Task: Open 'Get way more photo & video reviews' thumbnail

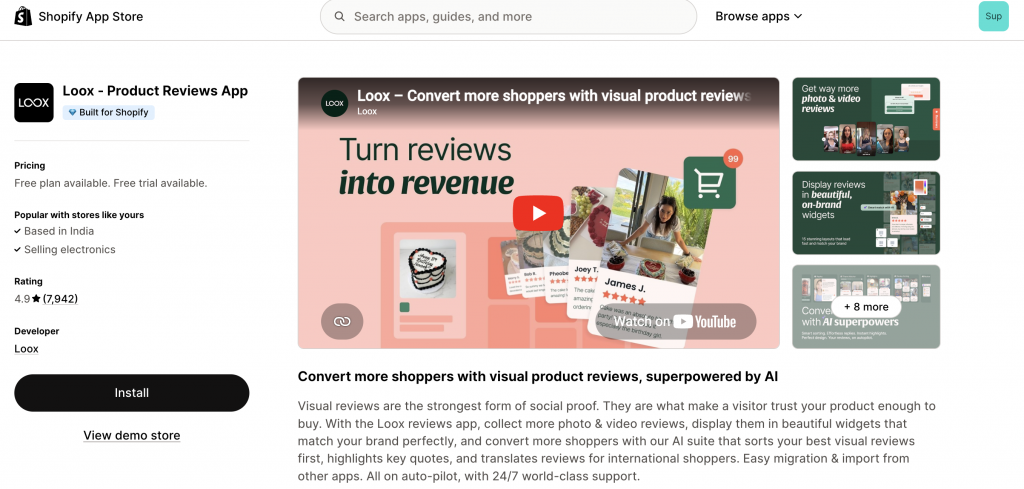Action: click(866, 119)
